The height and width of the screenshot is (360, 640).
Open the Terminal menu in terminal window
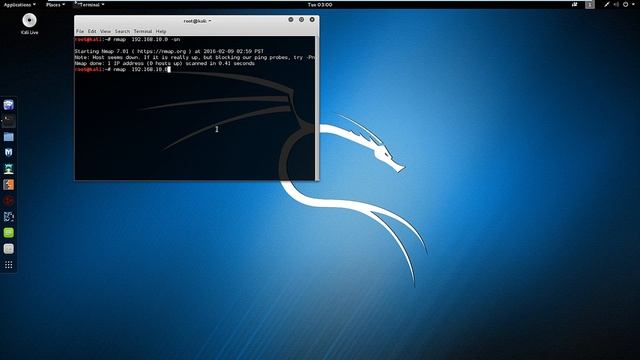pyautogui.click(x=143, y=31)
